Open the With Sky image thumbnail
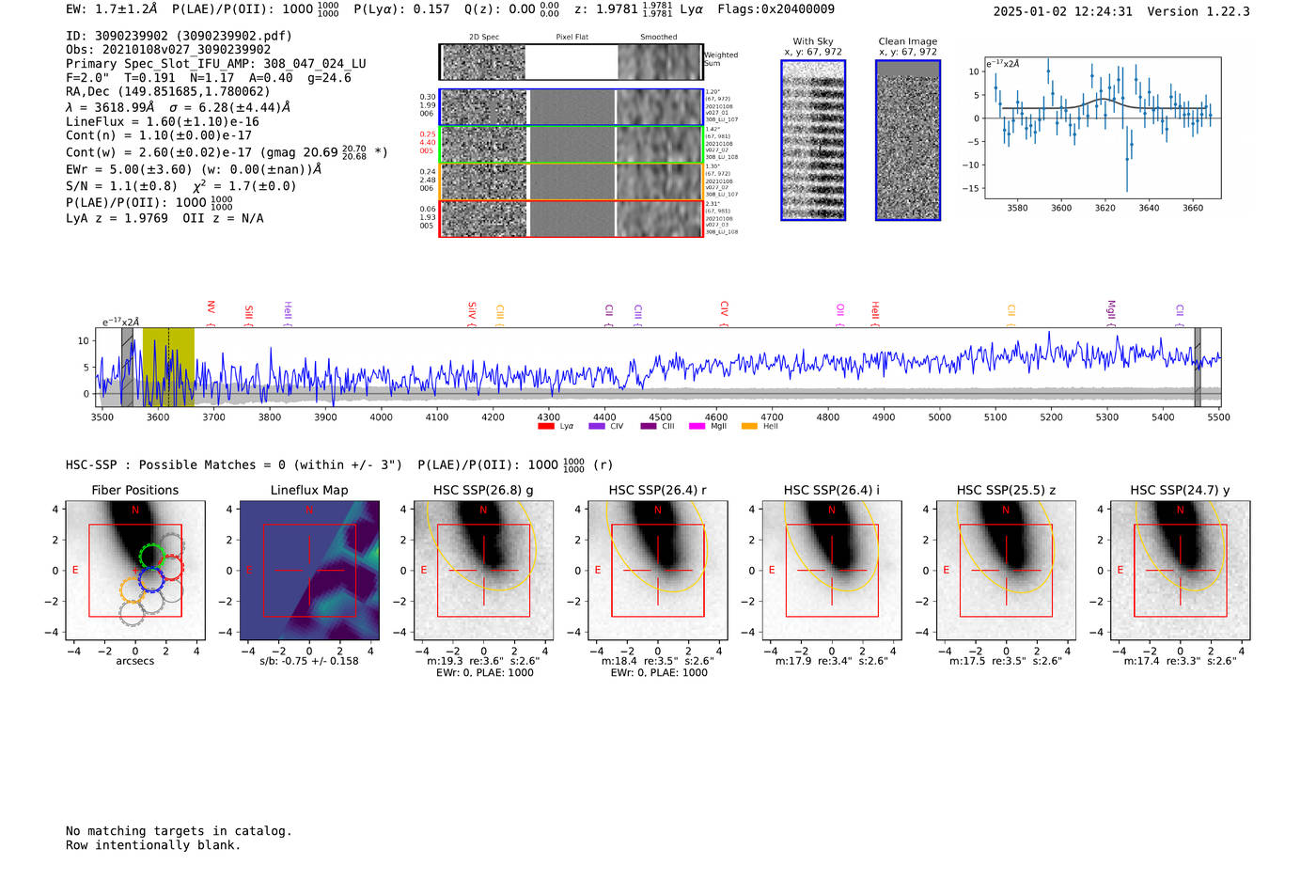 [x=813, y=140]
